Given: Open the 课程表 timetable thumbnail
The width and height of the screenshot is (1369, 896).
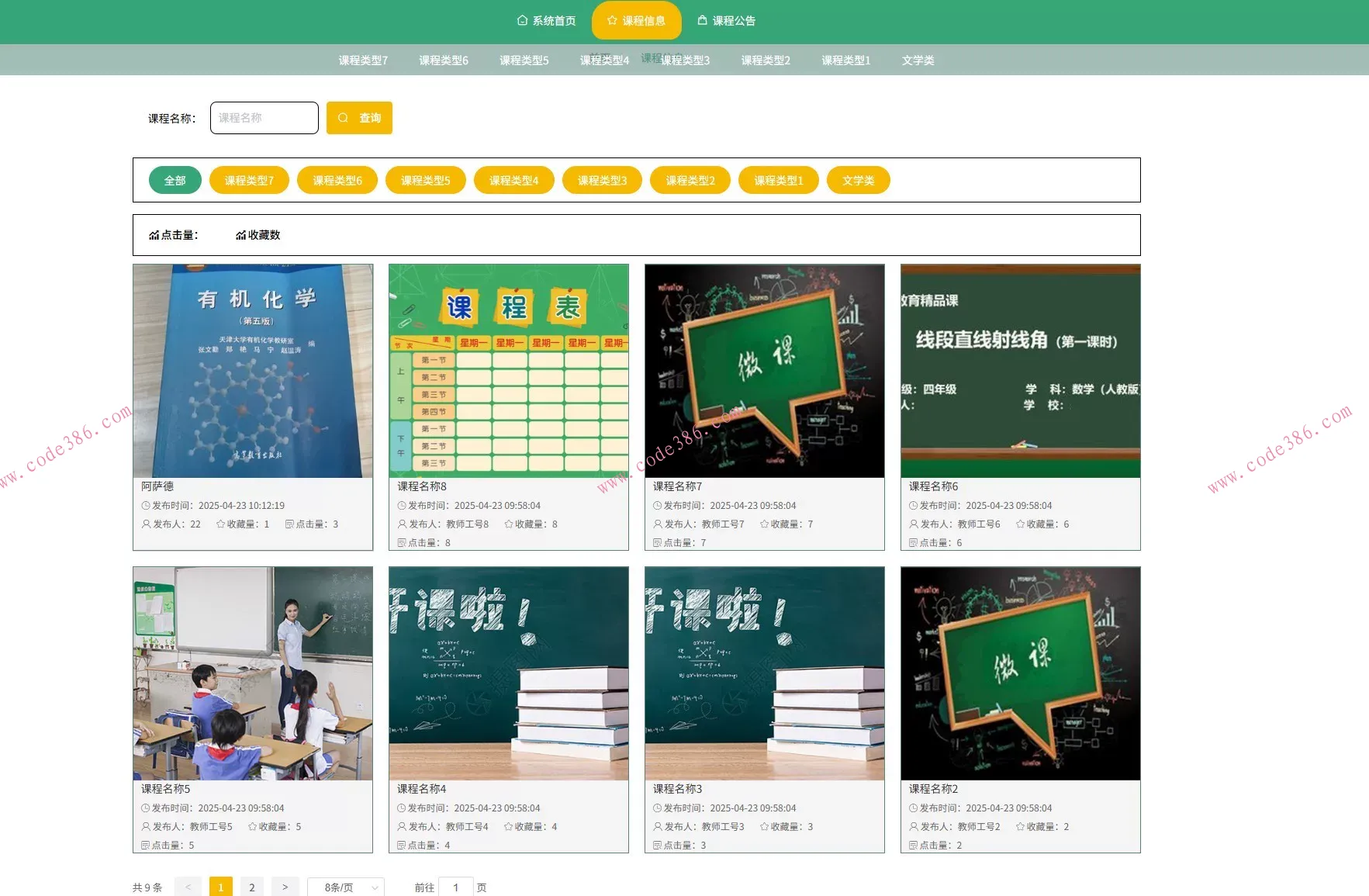Looking at the screenshot, I should point(509,371).
